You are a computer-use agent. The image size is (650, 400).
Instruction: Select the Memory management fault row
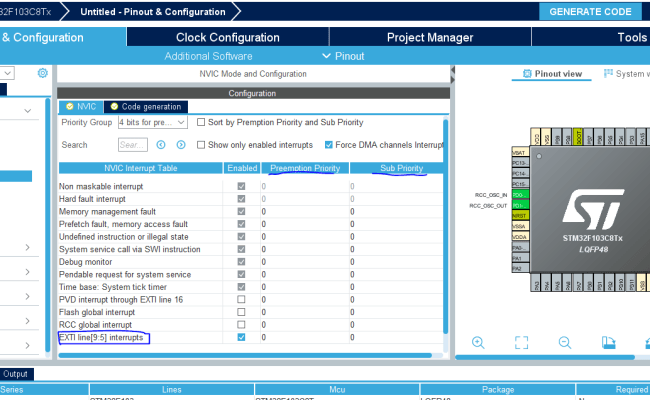[x=250, y=211]
